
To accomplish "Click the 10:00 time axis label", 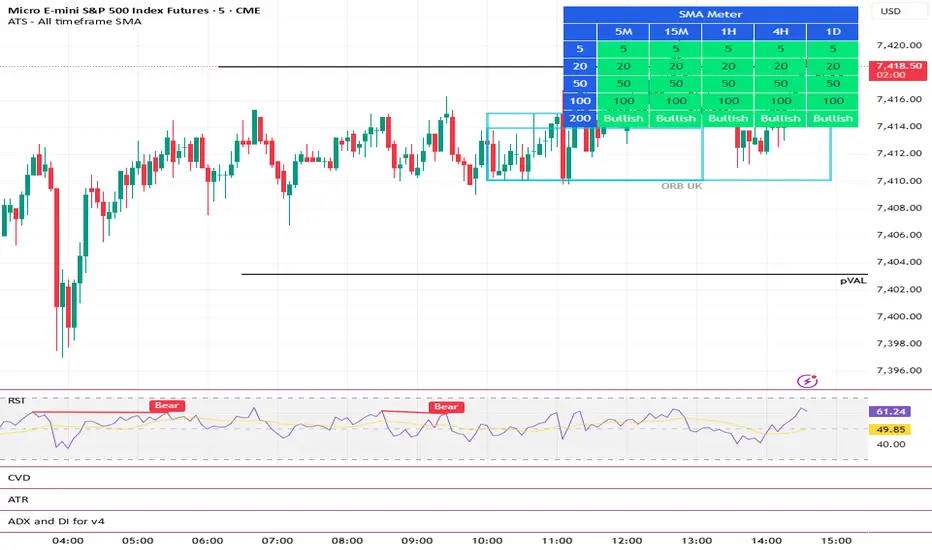I will pyautogui.click(x=487, y=540).
